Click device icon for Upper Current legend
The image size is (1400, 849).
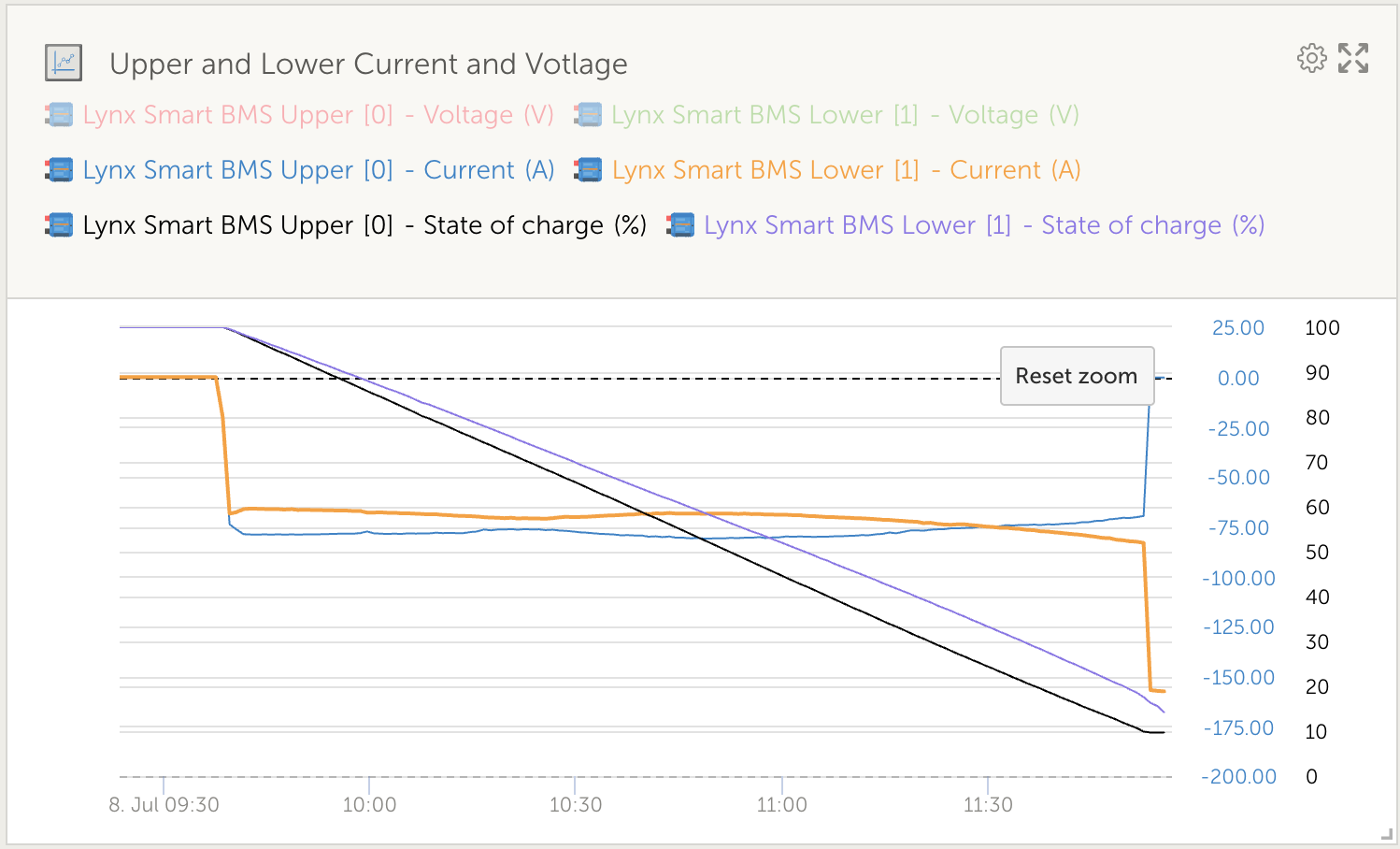[x=59, y=170]
